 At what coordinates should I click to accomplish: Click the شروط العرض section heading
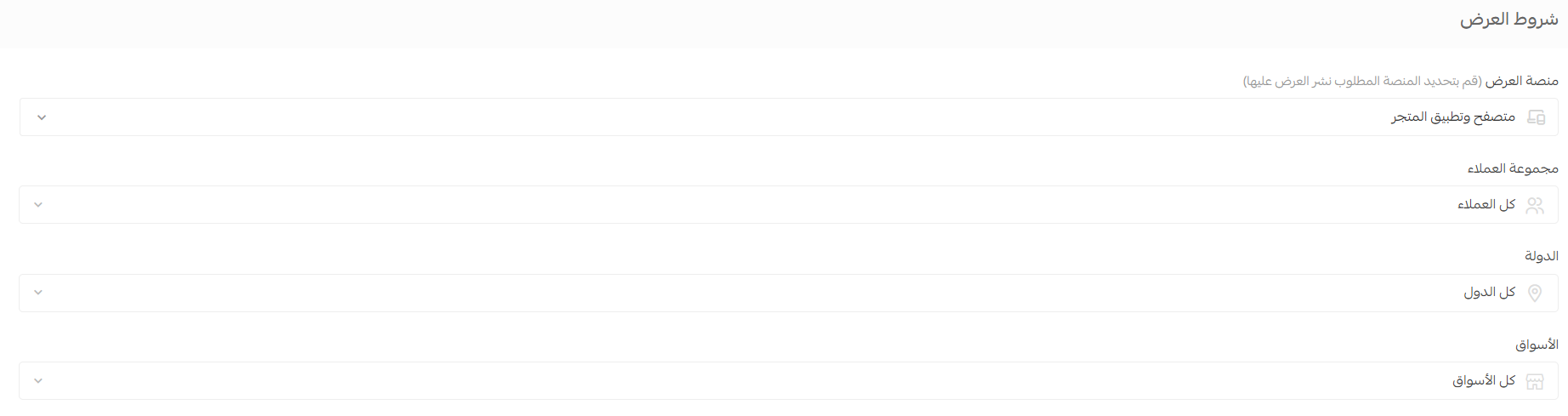pos(1508,20)
